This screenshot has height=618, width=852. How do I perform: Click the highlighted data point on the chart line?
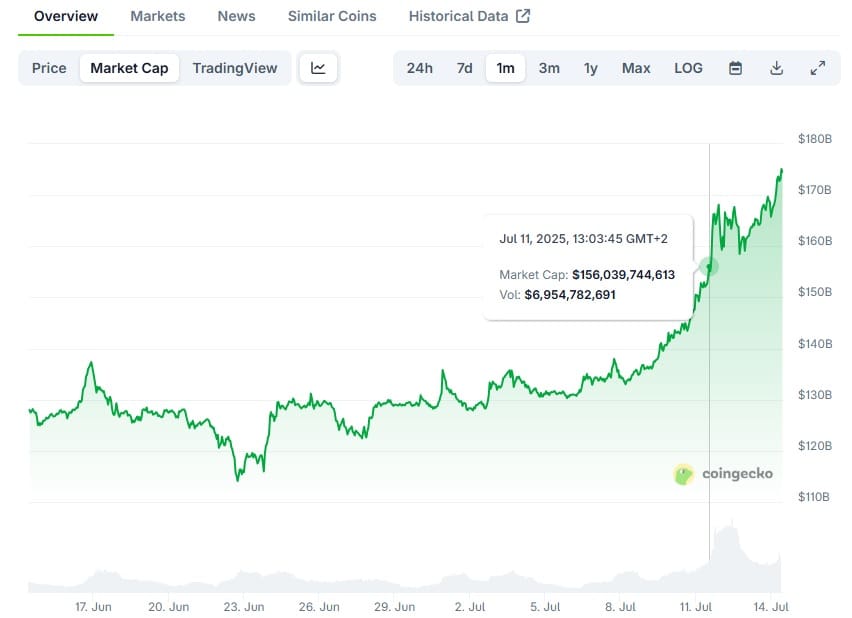coord(709,266)
